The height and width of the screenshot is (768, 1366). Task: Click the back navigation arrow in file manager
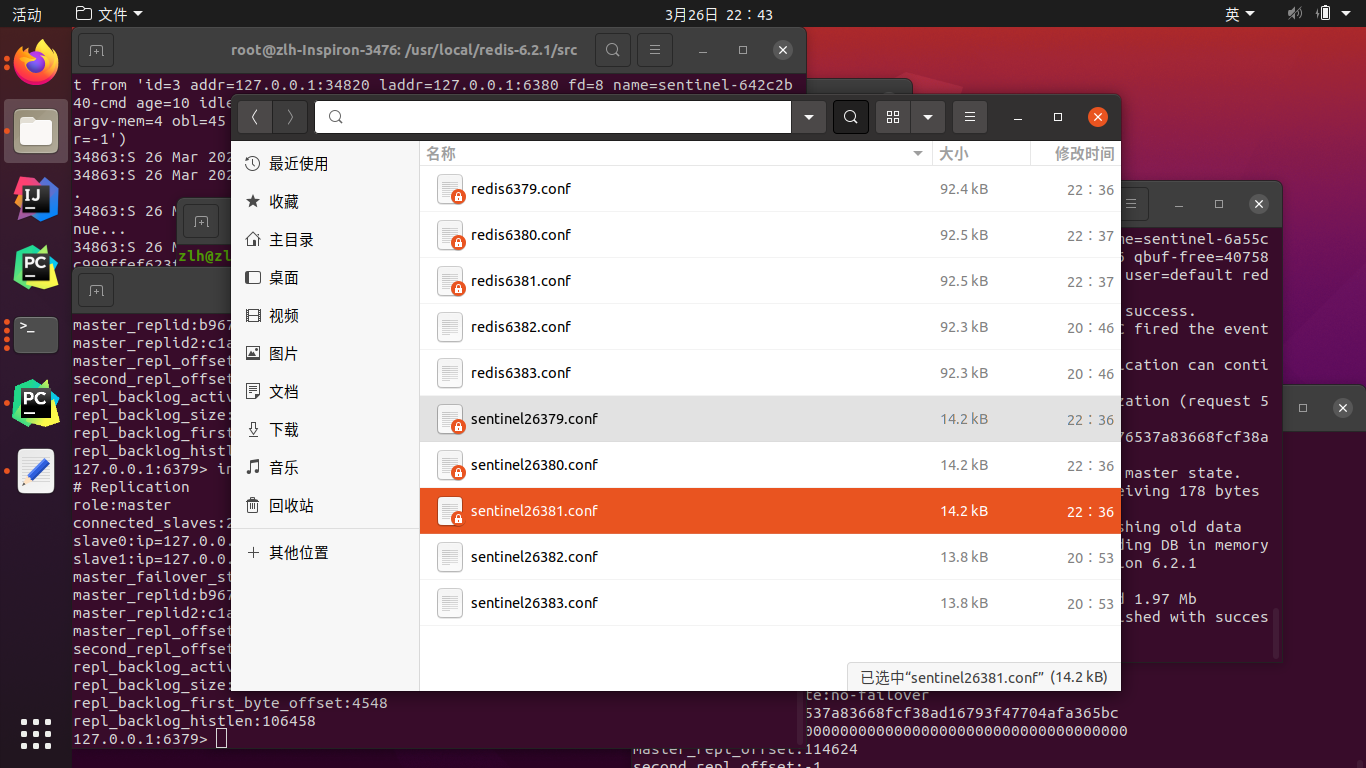click(x=254, y=117)
